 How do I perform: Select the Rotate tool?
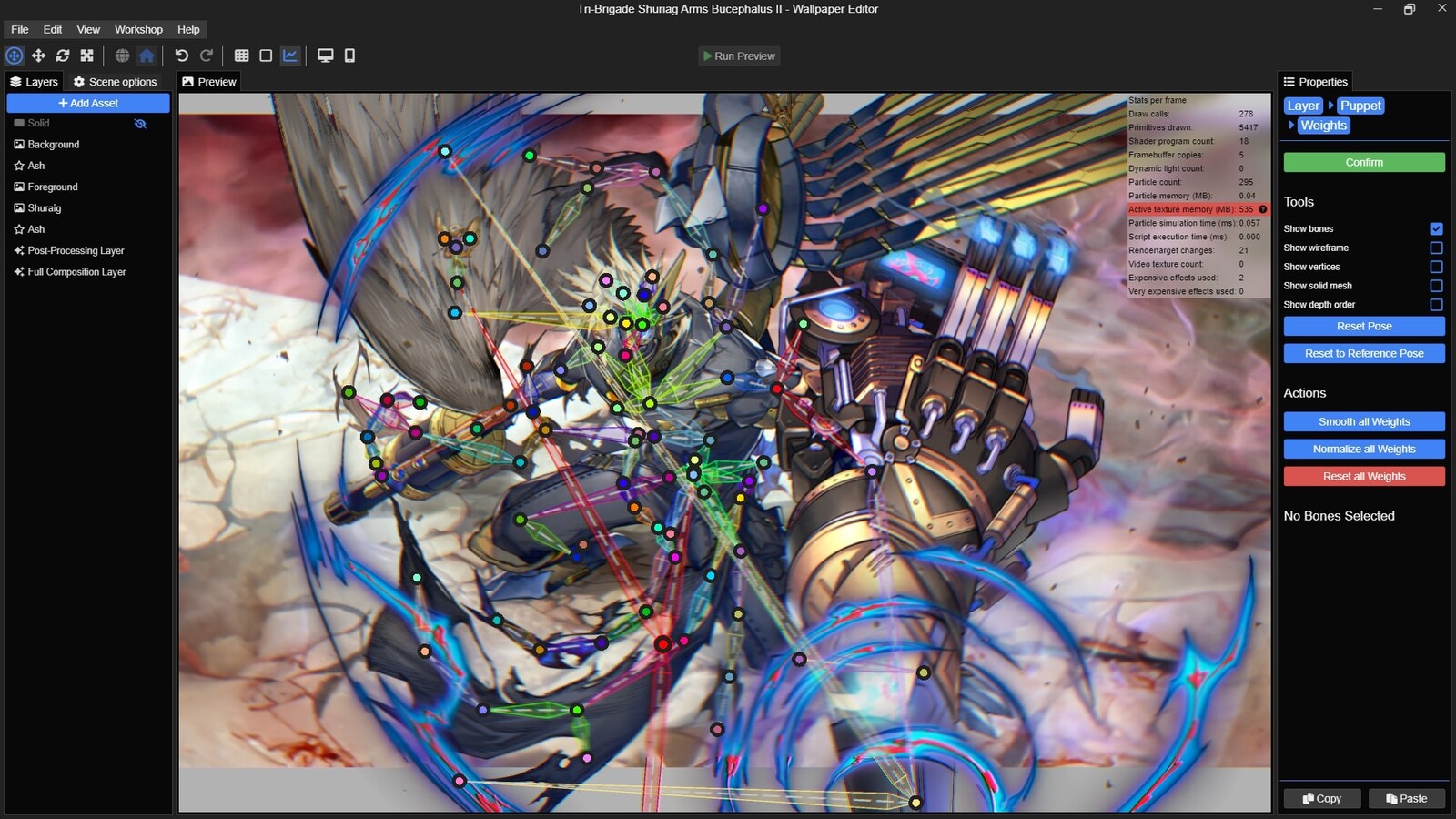(x=63, y=56)
